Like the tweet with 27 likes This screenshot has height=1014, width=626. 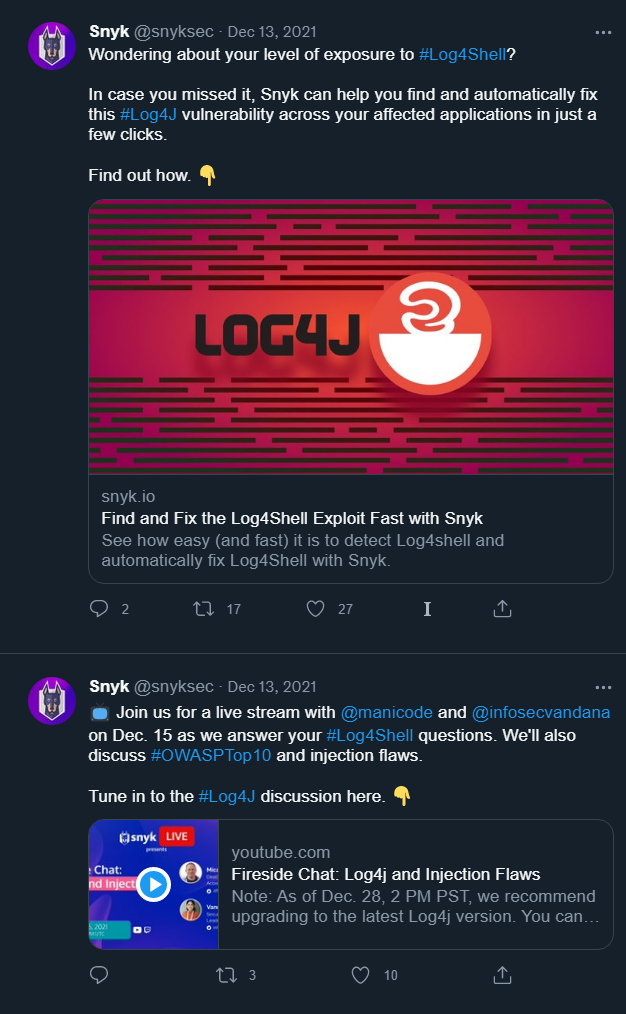316,609
